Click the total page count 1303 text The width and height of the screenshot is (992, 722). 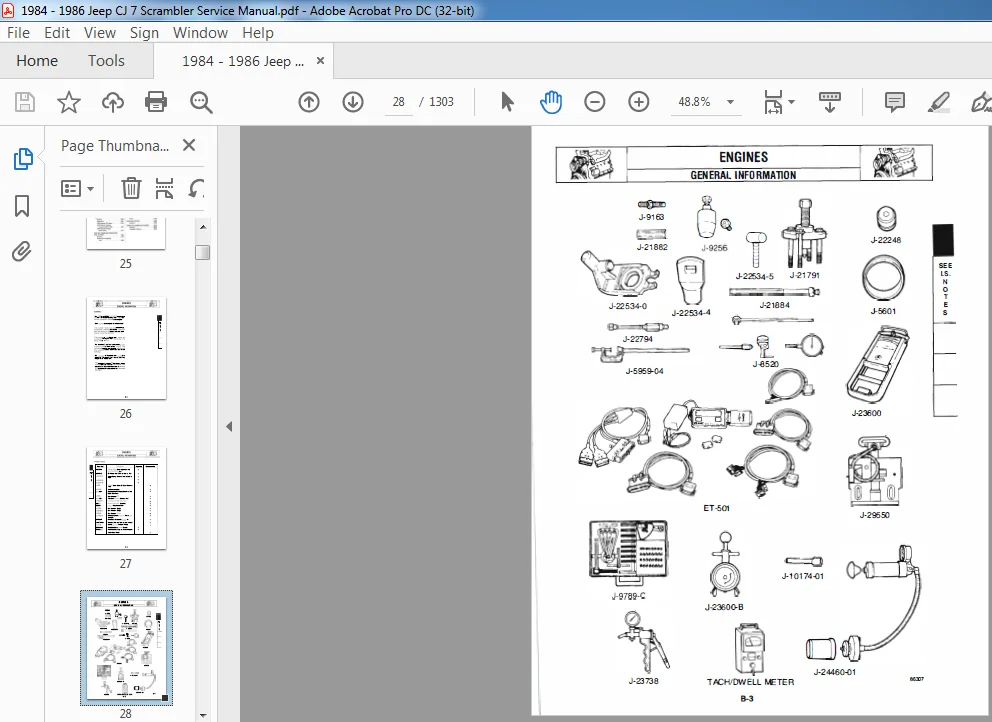coord(441,102)
